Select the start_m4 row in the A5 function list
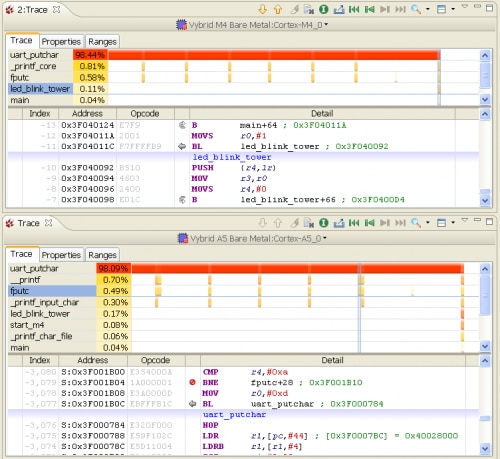 pos(52,325)
